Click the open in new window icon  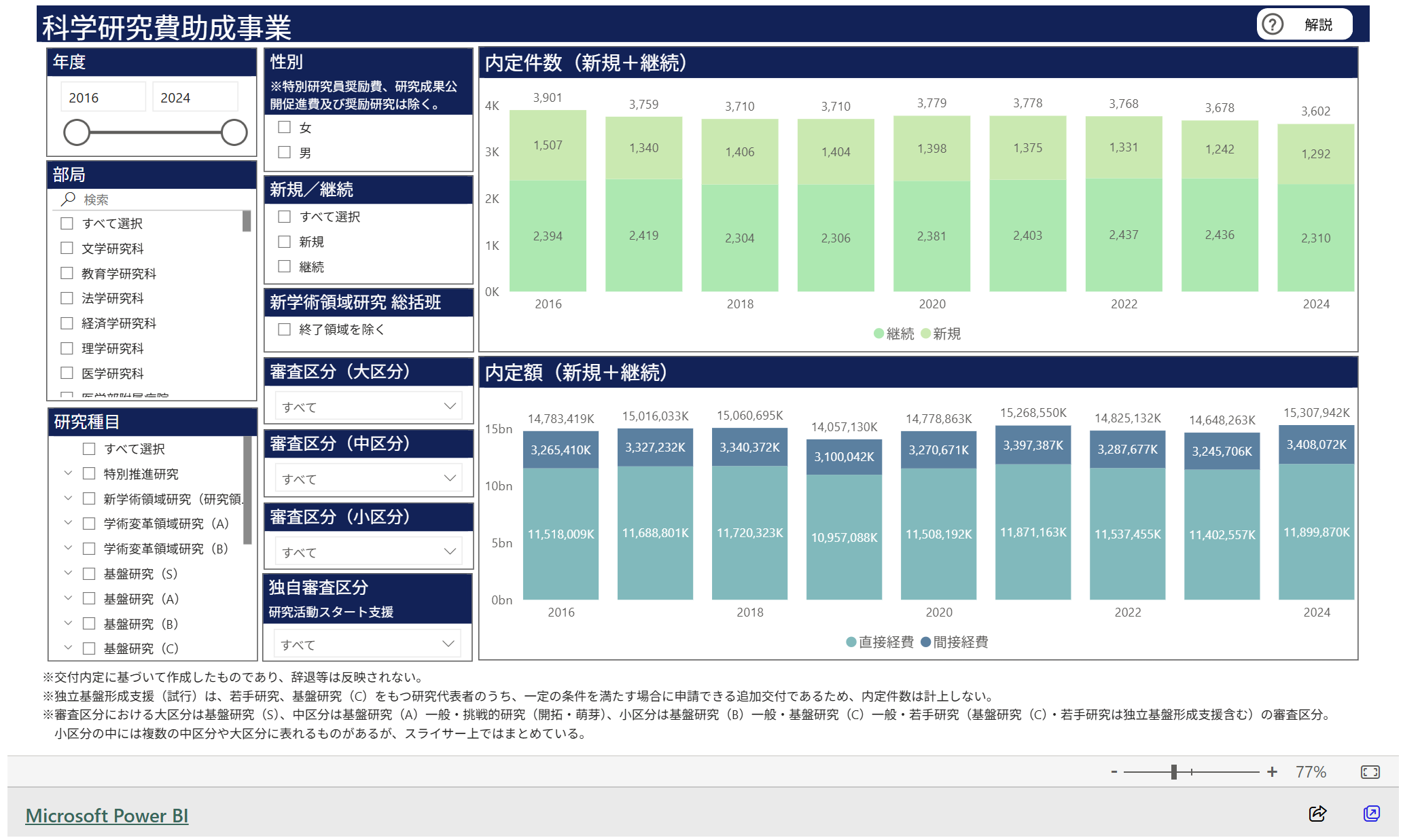pyautogui.click(x=1371, y=814)
